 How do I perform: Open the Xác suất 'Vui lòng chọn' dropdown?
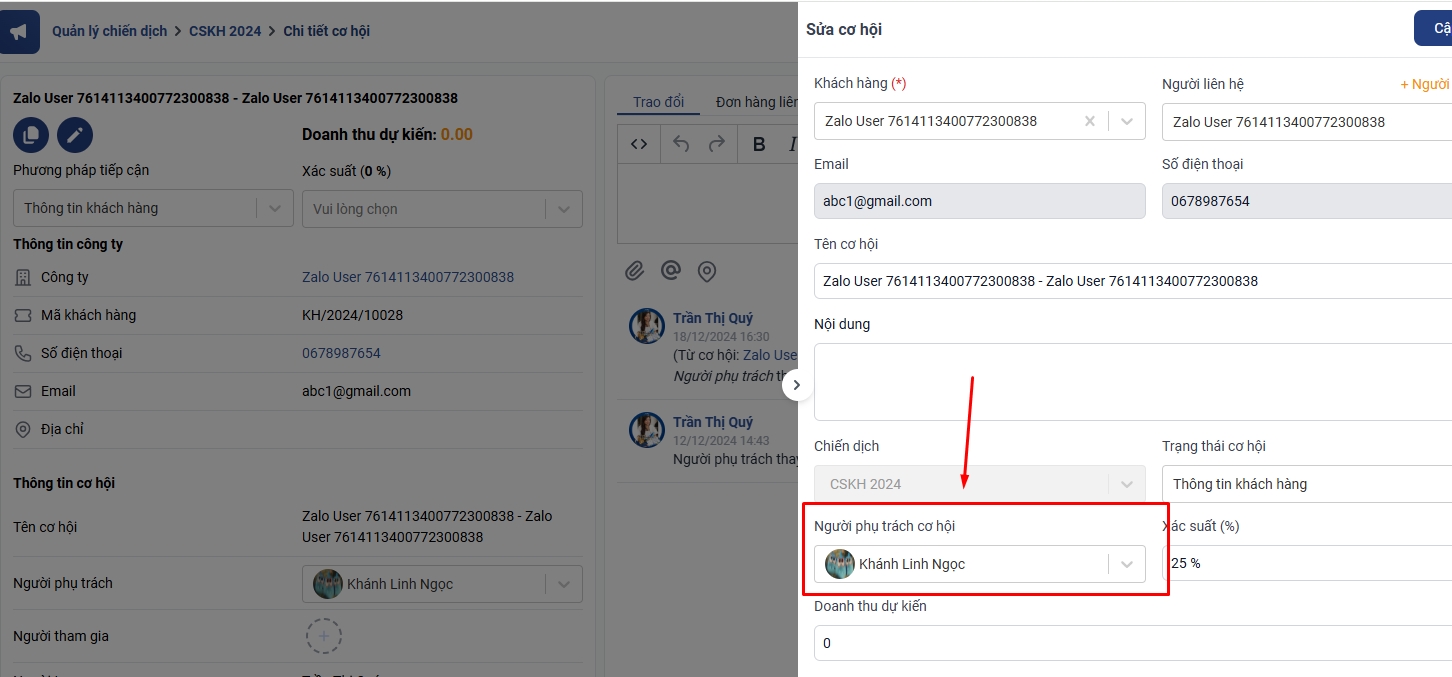point(442,209)
